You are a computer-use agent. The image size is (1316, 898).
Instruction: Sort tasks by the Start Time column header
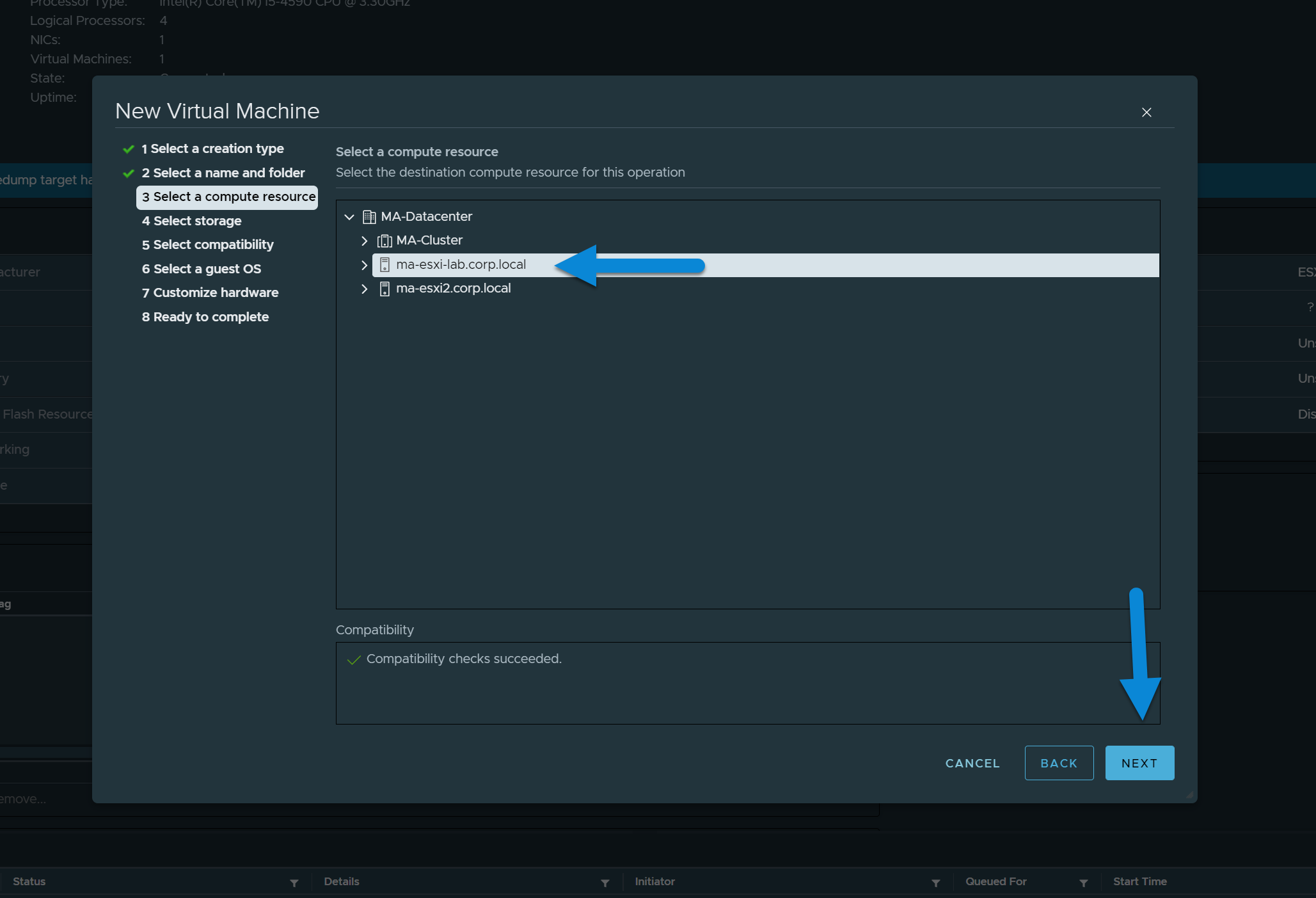(x=1139, y=881)
